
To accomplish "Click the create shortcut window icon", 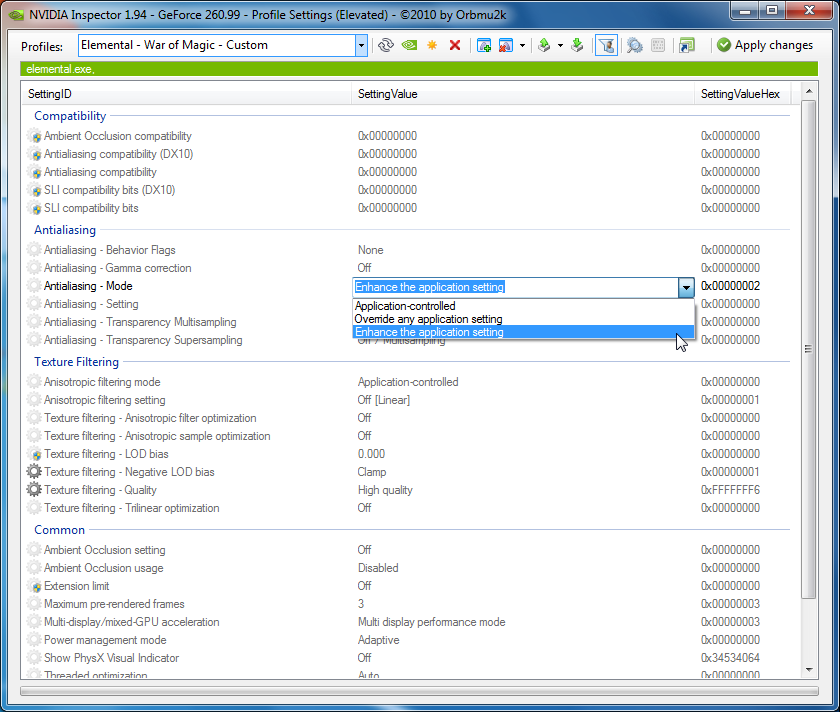I will [686, 45].
